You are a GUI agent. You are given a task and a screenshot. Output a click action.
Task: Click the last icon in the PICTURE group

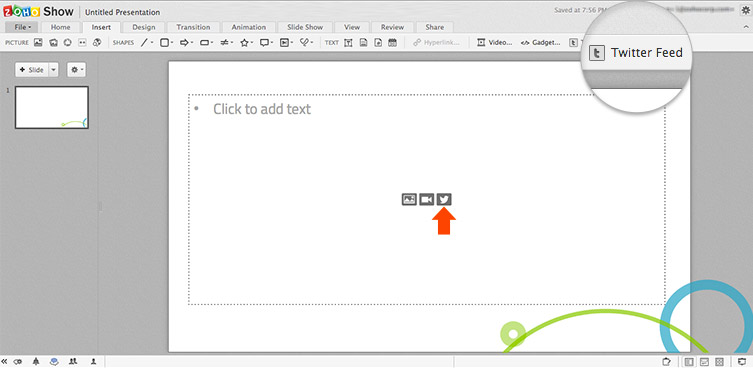[97, 42]
